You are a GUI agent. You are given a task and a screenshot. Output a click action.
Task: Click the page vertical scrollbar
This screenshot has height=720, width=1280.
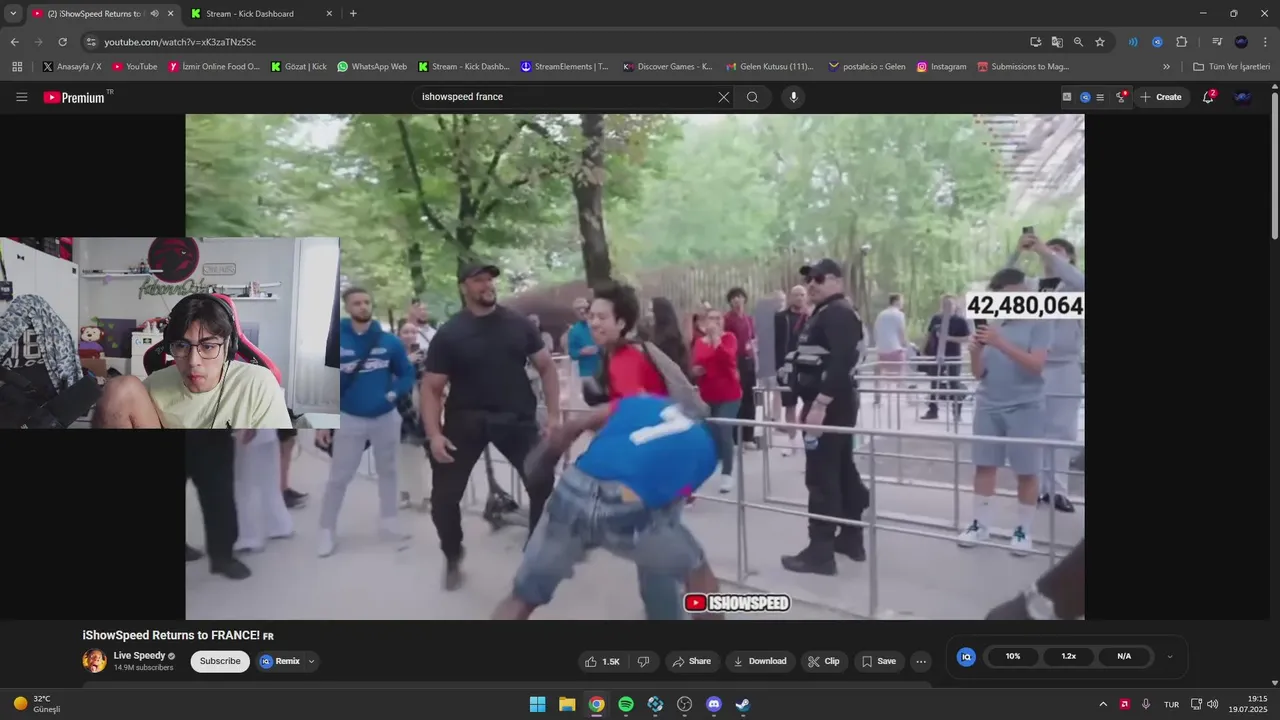pyautogui.click(x=1275, y=165)
